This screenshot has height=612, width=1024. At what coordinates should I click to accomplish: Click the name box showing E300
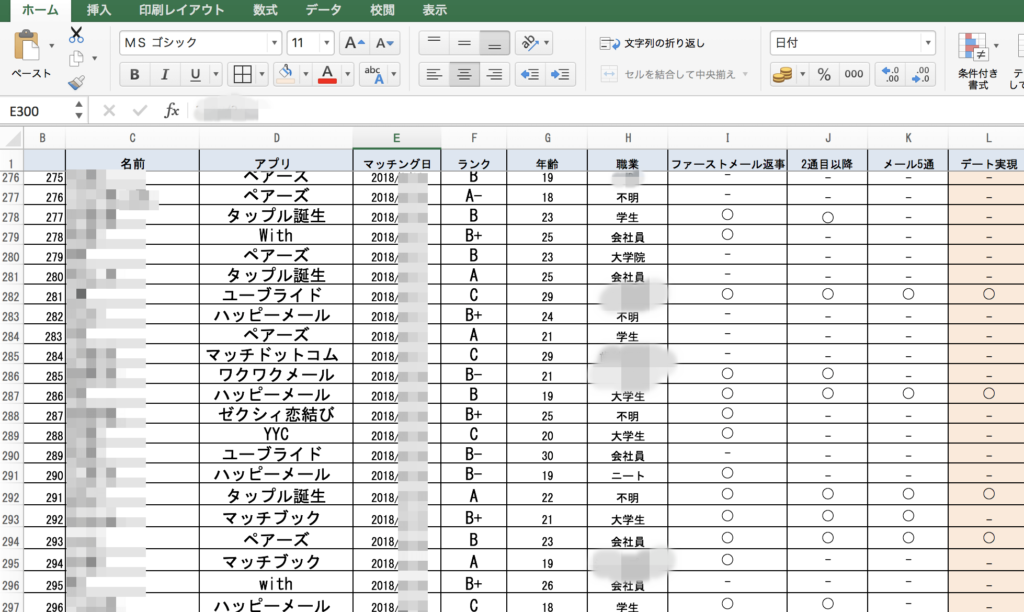click(x=39, y=111)
